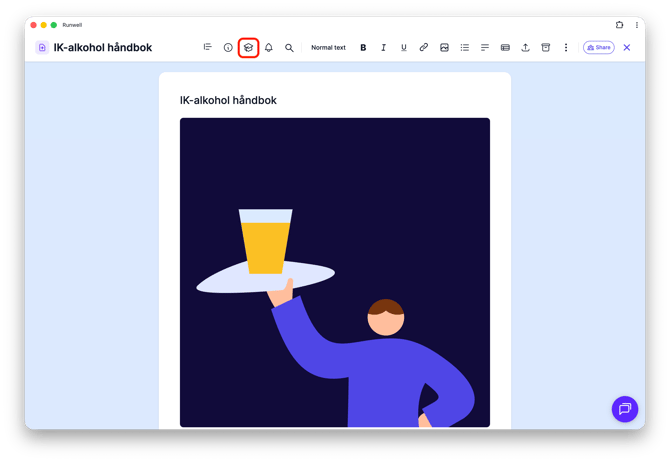Viewport: 670px width, 462px height.
Task: Export the document with the upload icon
Action: [x=525, y=47]
